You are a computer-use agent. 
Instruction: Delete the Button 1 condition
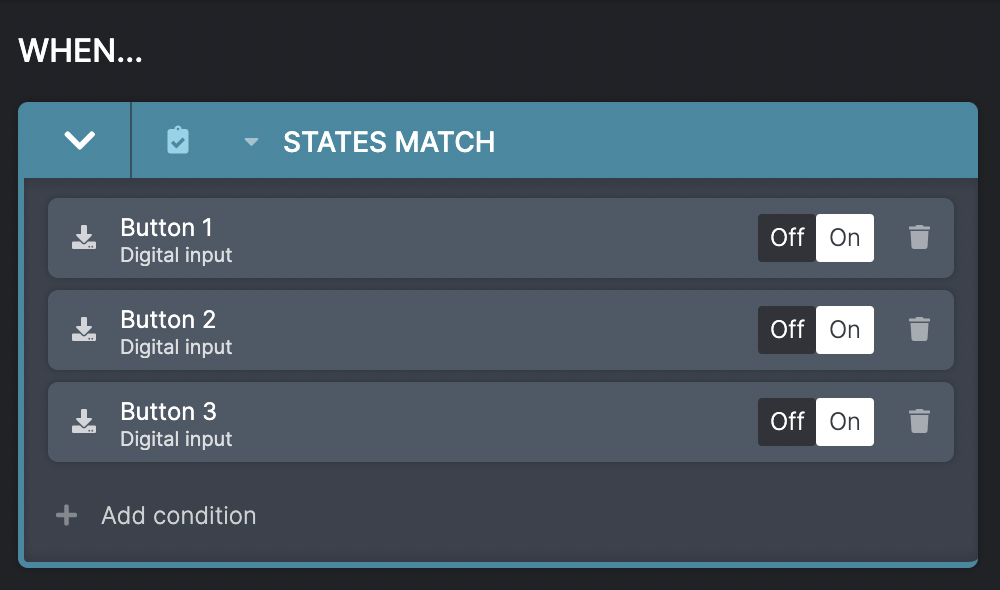919,237
